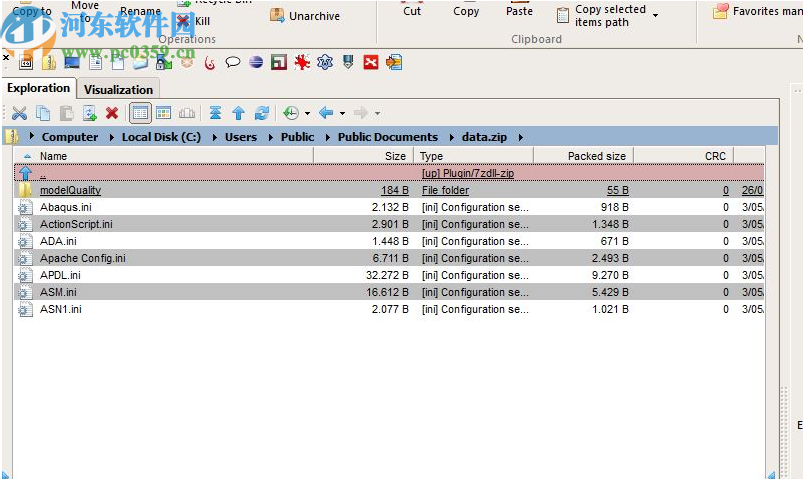Click the speech bubble icon in the launcher bar
This screenshot has width=810, height=486.
232,62
